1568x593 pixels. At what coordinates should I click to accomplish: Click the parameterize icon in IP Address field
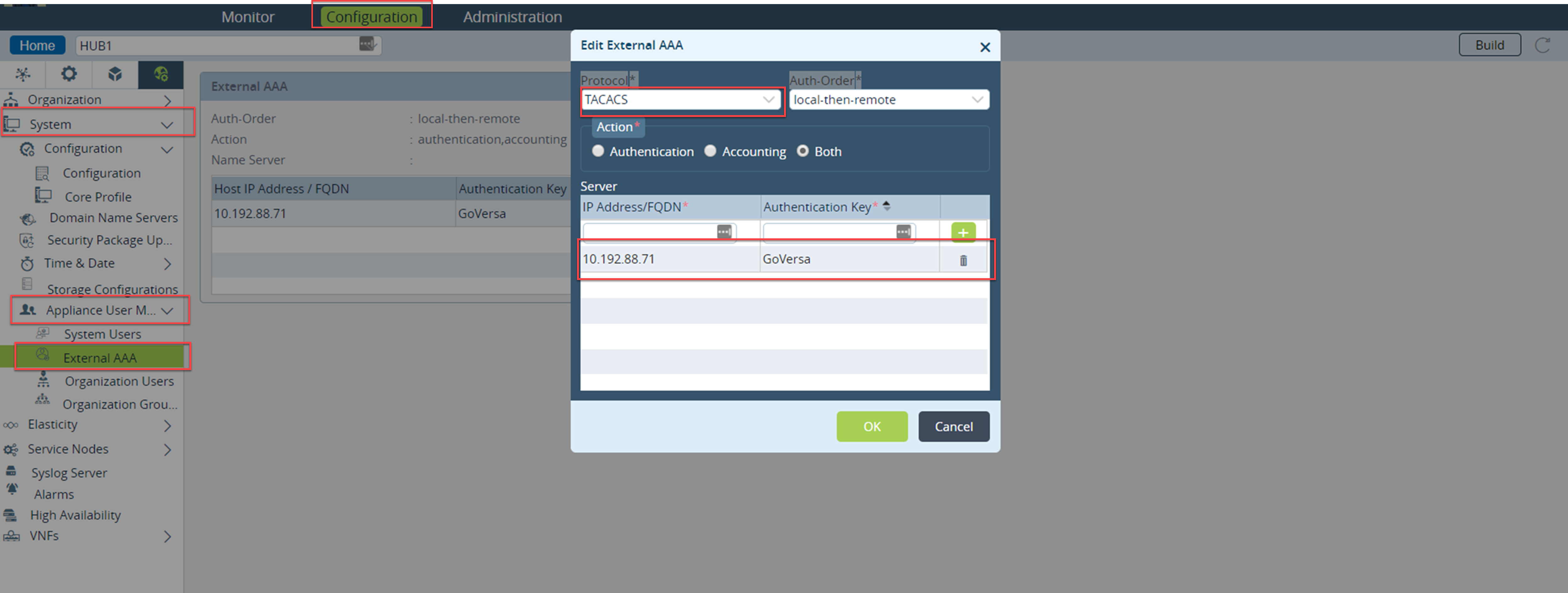(724, 231)
